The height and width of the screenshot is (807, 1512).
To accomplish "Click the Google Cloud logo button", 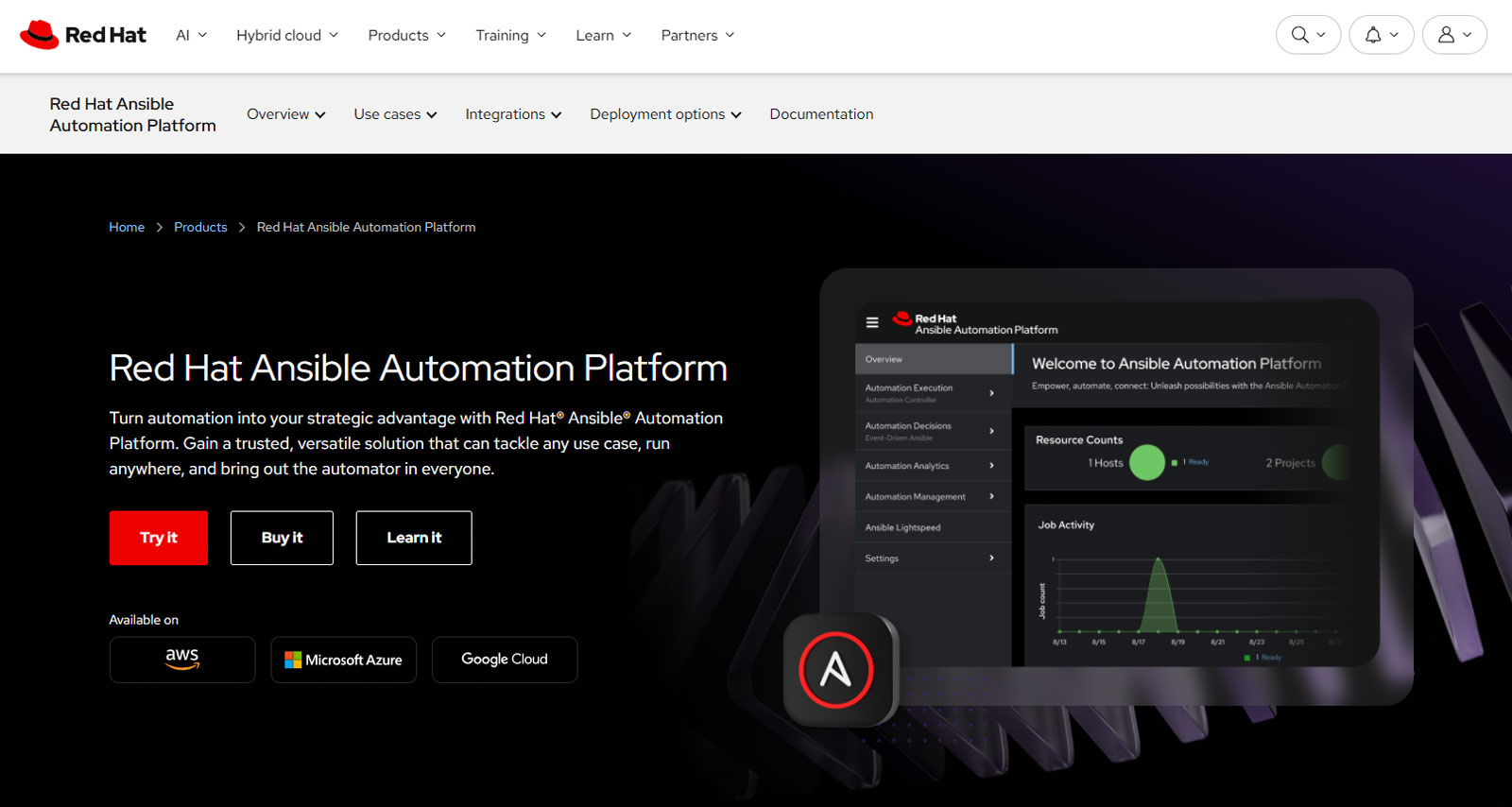I will point(505,660).
